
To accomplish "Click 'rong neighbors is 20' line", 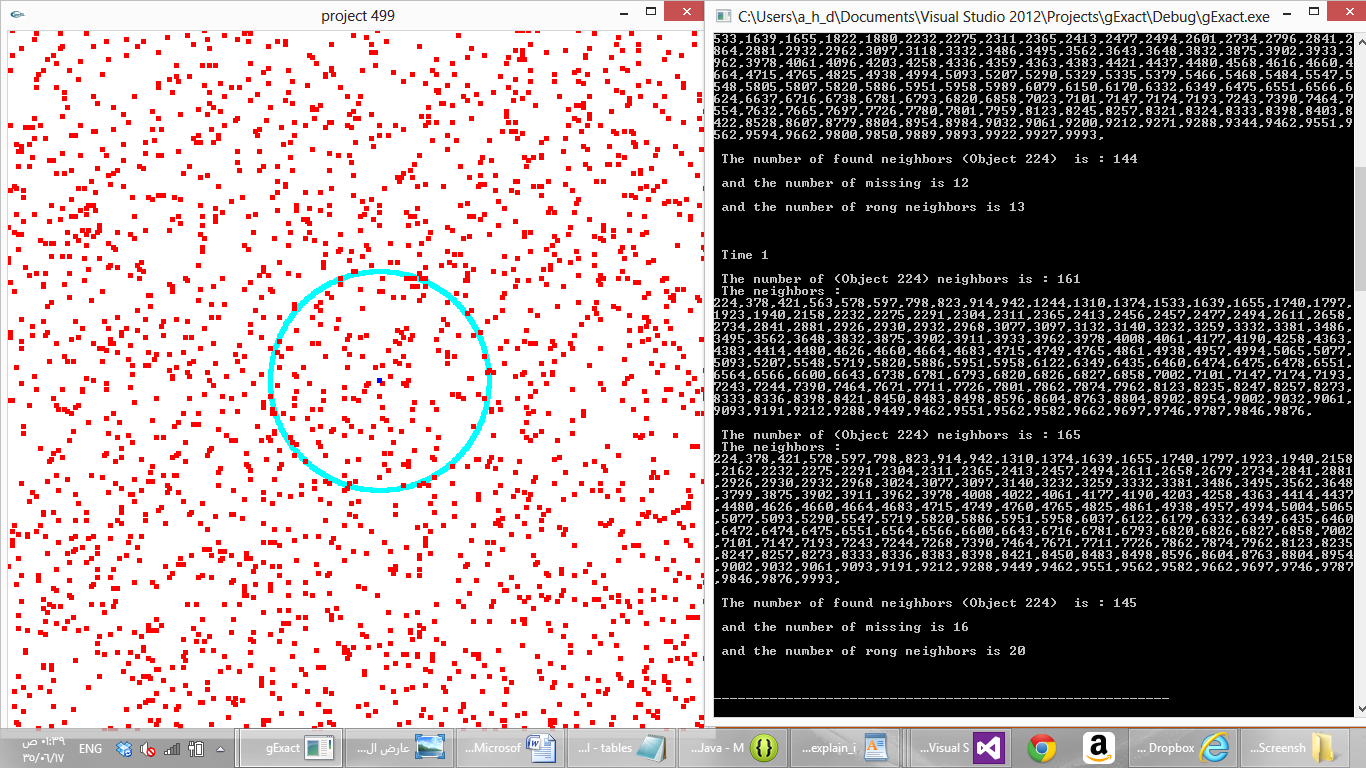I will 873,651.
